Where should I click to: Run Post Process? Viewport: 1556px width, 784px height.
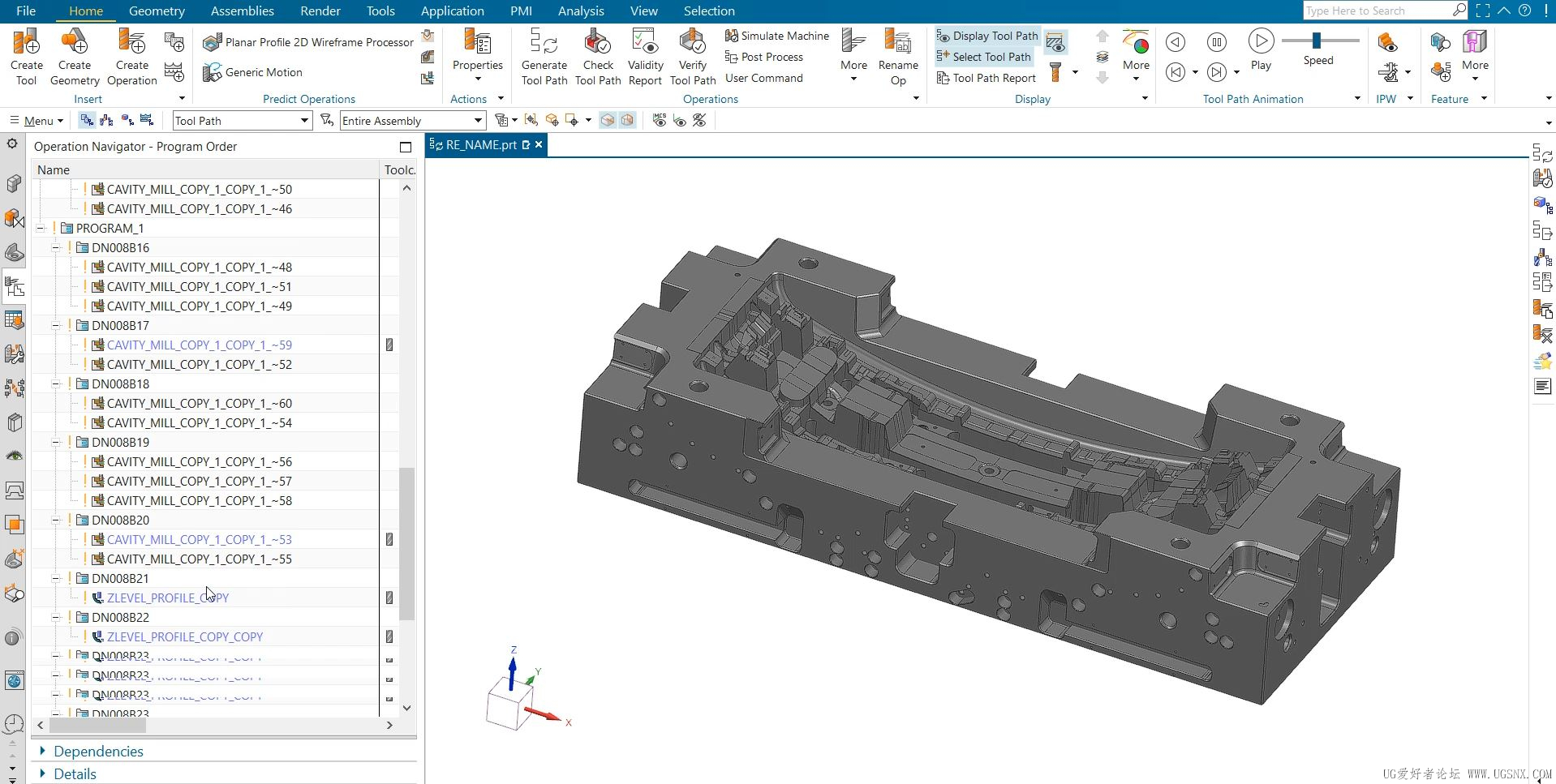(763, 57)
